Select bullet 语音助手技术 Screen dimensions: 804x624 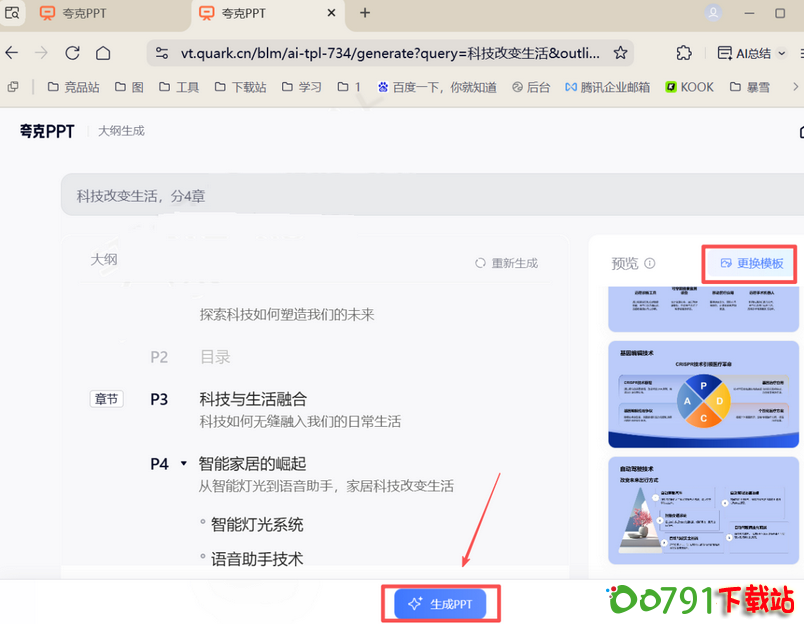[x=257, y=558]
